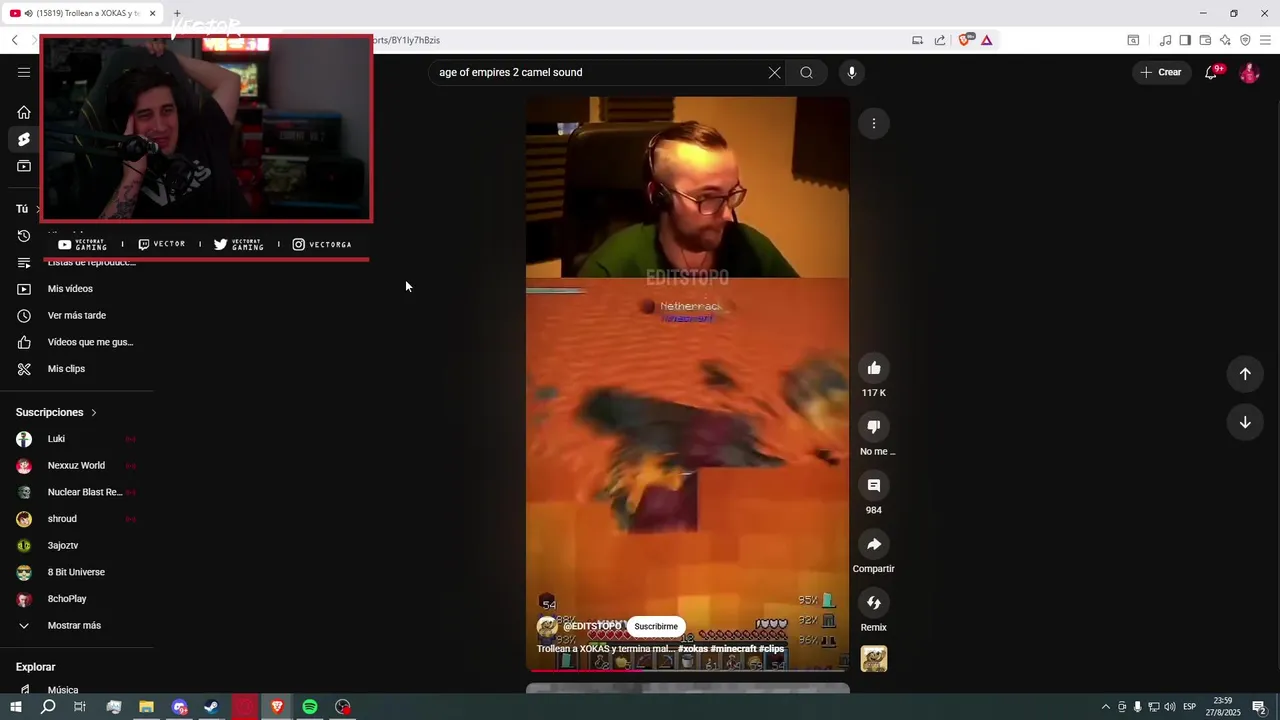Remix this Short
The width and height of the screenshot is (1280, 720).
874,603
